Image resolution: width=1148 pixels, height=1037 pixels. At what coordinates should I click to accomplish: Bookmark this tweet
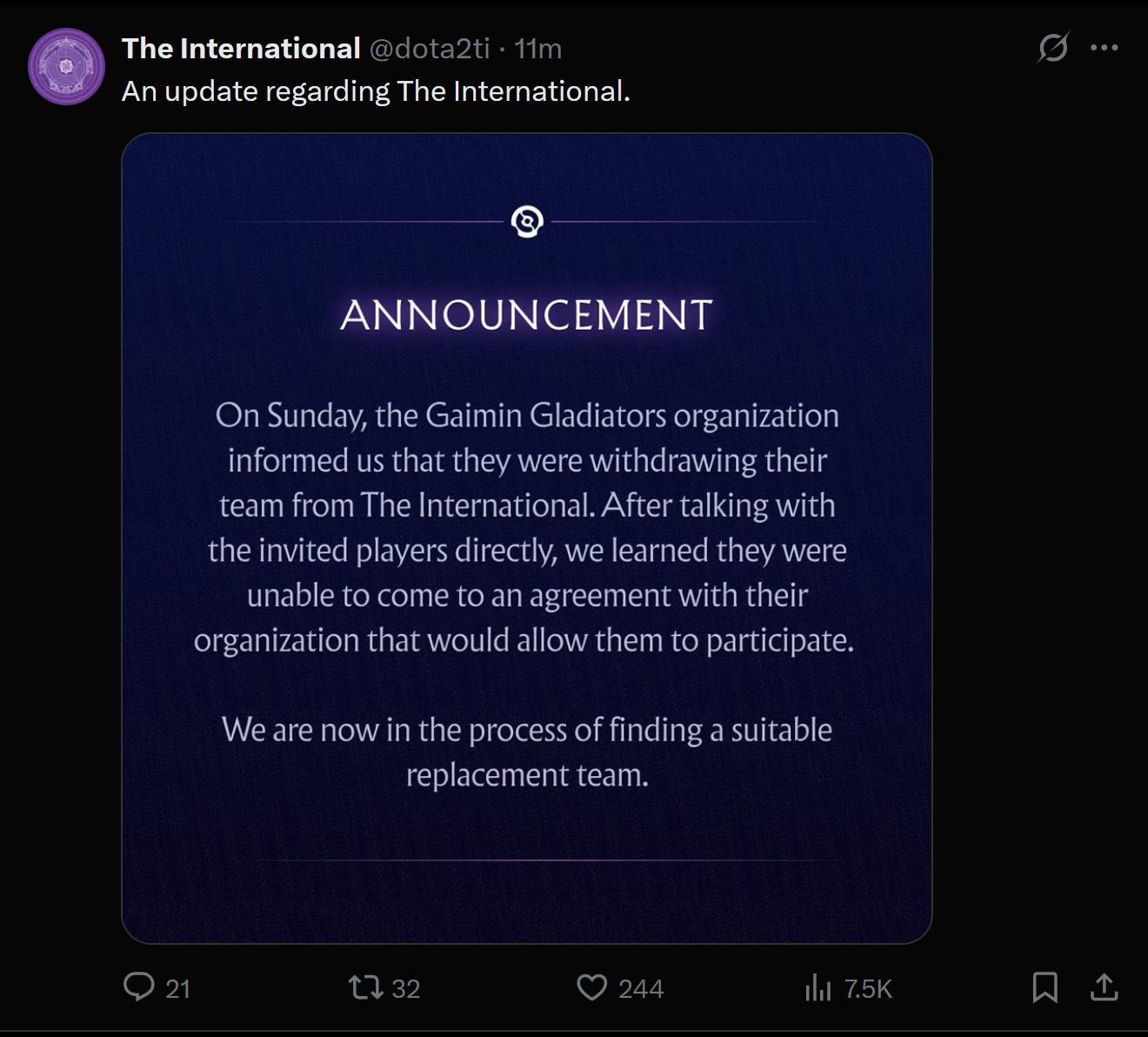coord(1045,987)
